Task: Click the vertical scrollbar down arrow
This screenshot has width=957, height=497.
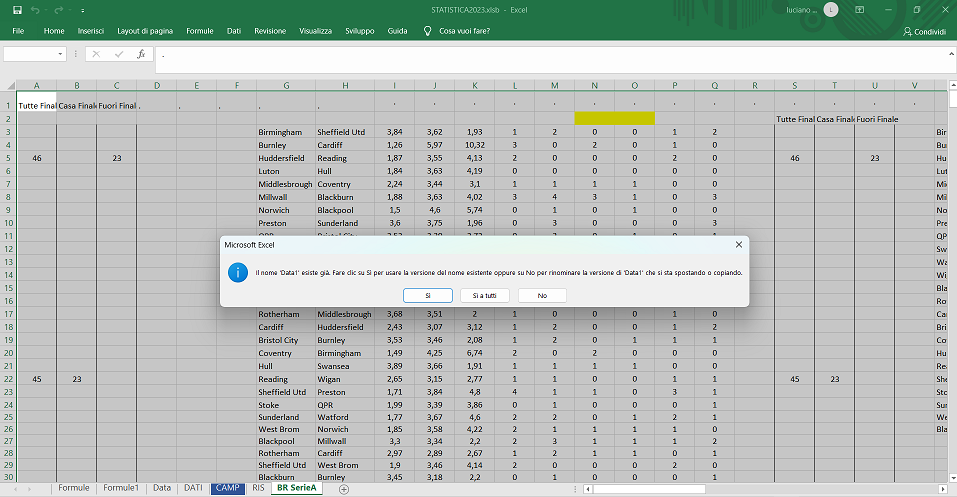Action: point(953,478)
